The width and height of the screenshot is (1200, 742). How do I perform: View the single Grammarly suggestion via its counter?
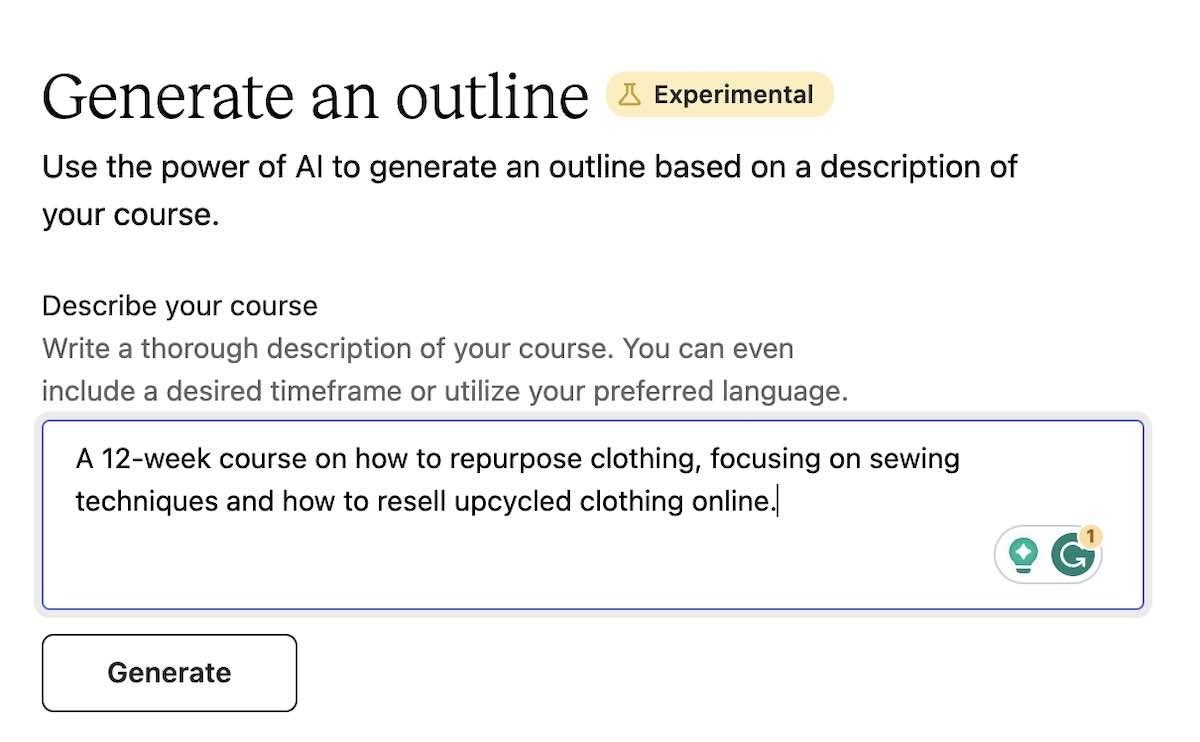1091,537
